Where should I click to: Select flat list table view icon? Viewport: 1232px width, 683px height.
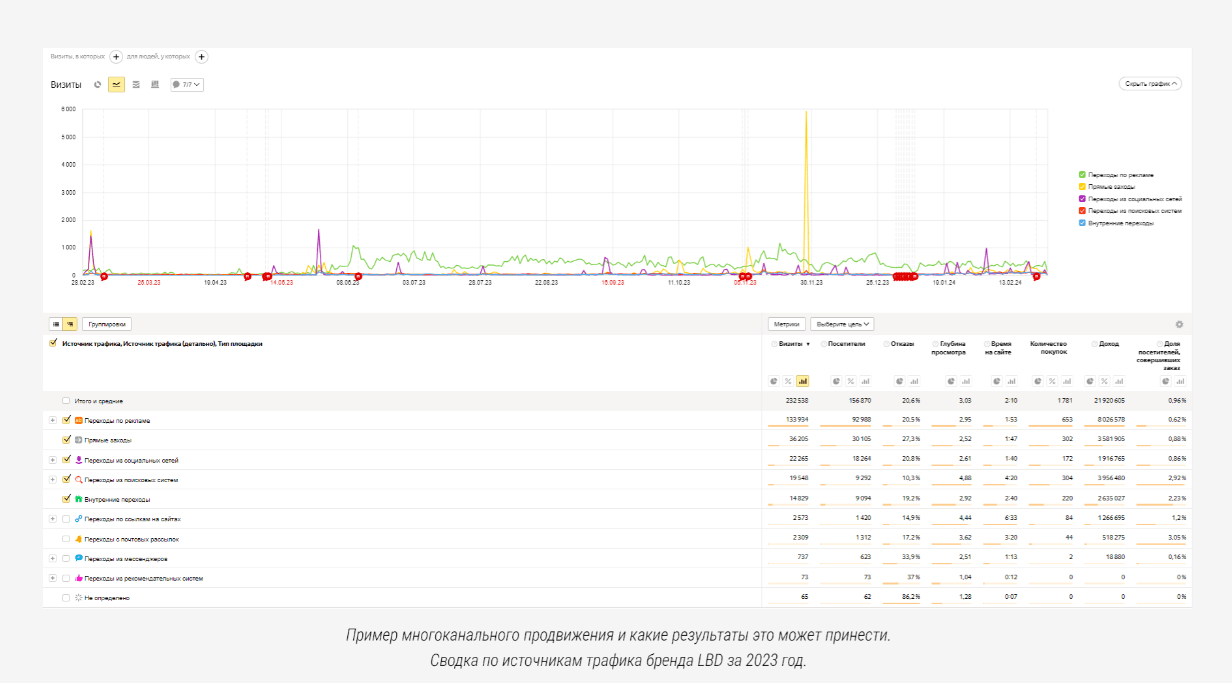point(56,324)
